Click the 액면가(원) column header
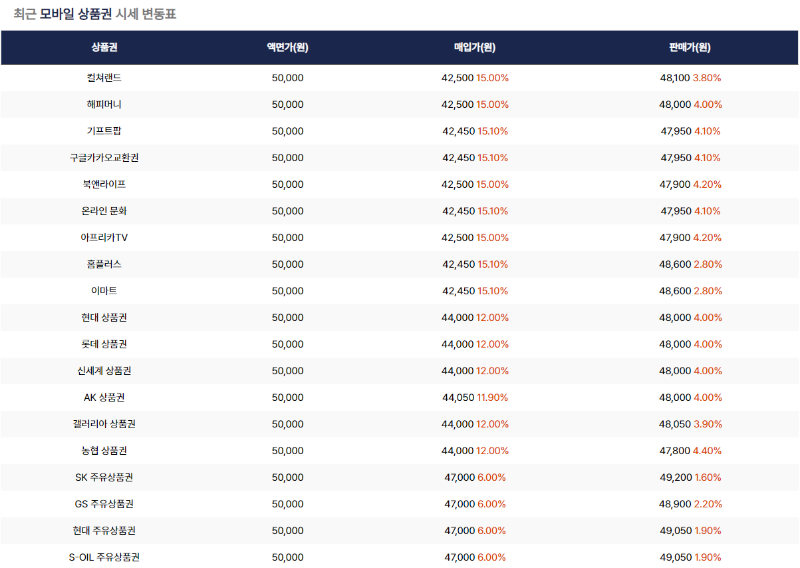Viewport: 800px width, 568px height. tap(287, 47)
